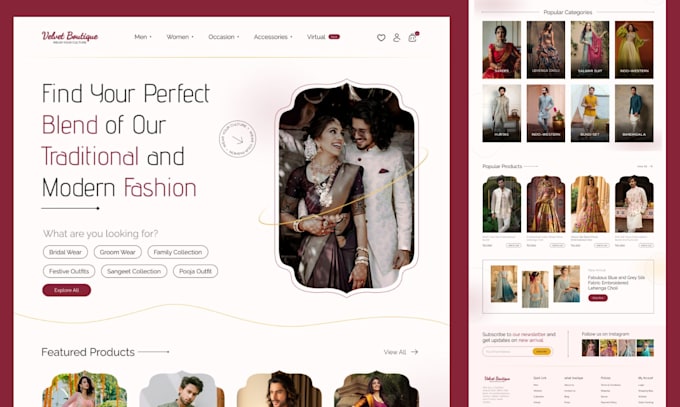Open the Salwar Suit category card
This screenshot has height=407, width=680.
pos(590,49)
